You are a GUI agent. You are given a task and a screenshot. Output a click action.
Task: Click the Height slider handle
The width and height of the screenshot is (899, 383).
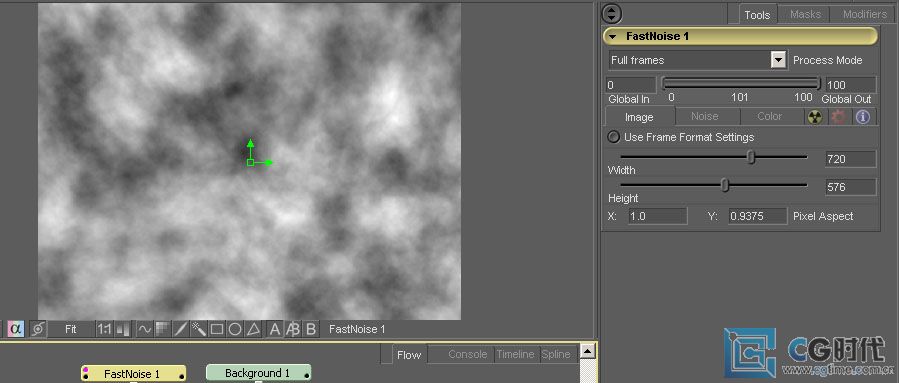725,185
